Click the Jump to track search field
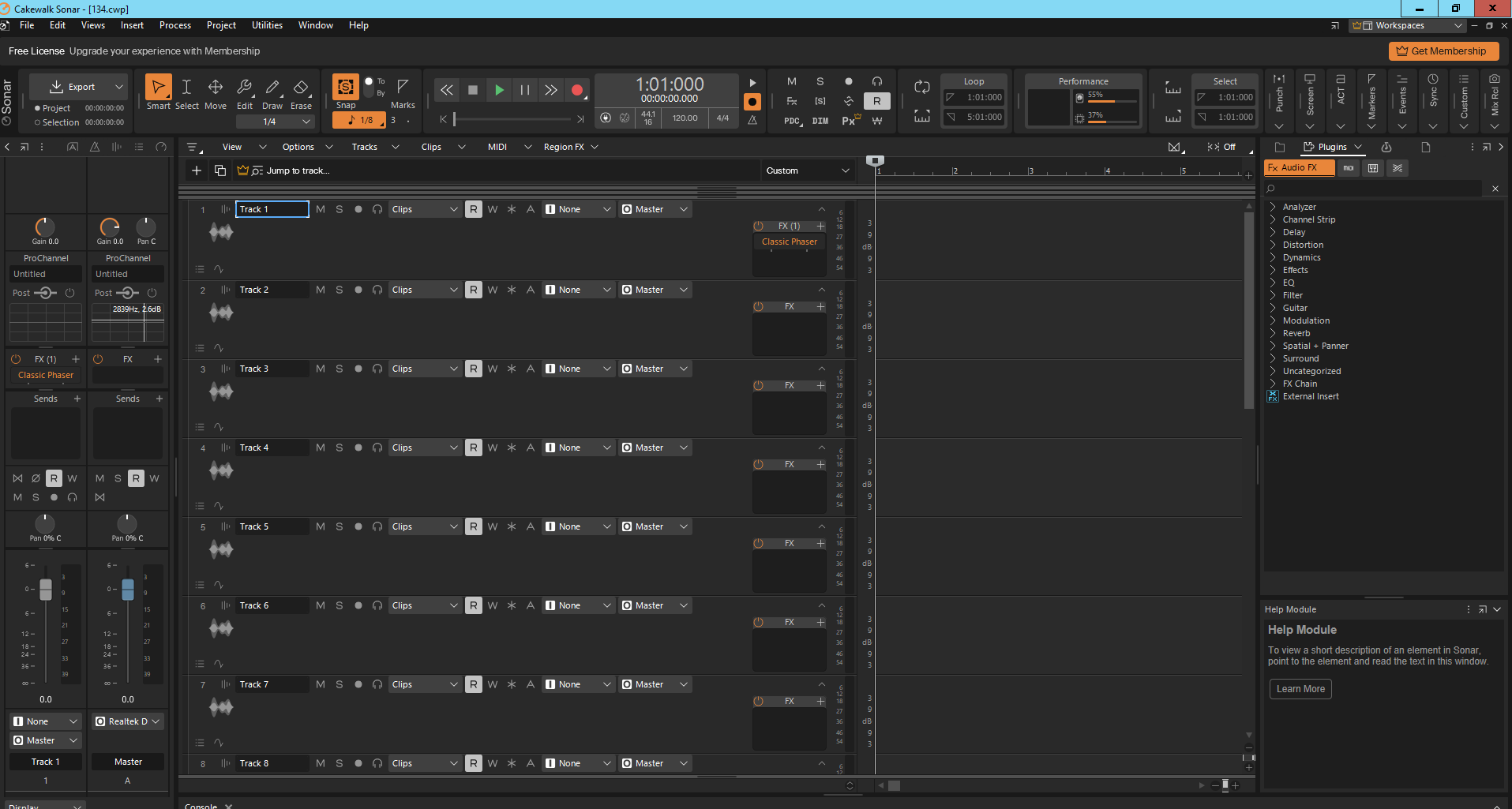Screen dimensions: 1512x809 point(497,170)
